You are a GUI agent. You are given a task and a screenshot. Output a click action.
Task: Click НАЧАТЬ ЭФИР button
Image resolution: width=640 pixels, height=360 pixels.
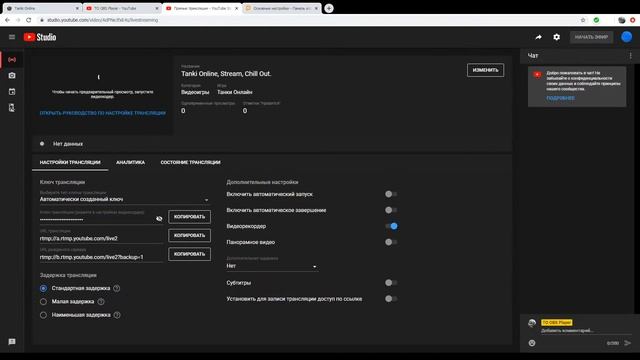click(x=591, y=37)
